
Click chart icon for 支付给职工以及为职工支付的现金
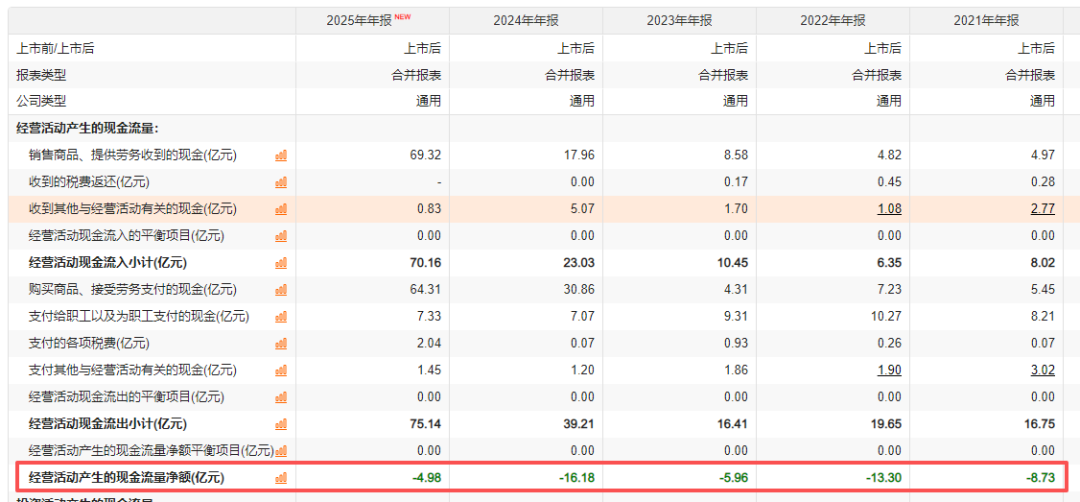coord(281,317)
